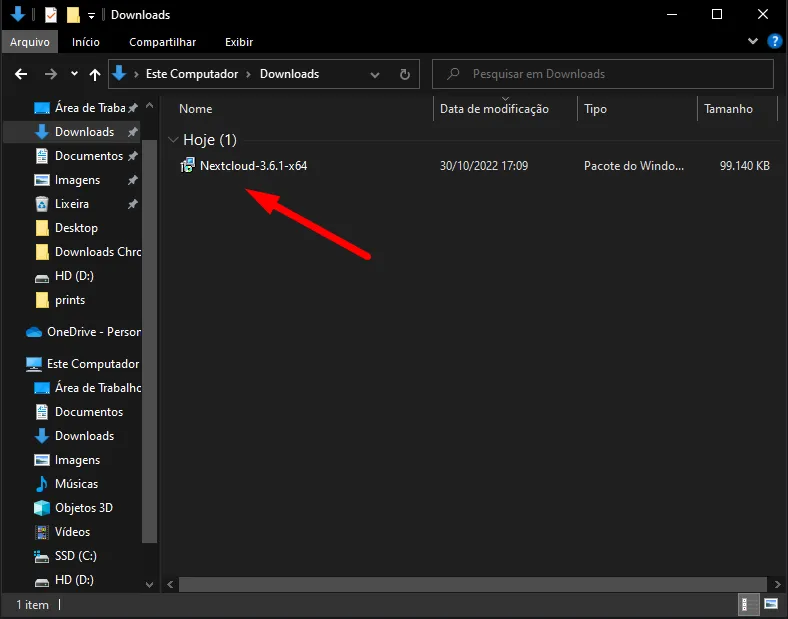Open the recent locations dropdown
Screen dimensions: 788x619
click(74, 74)
